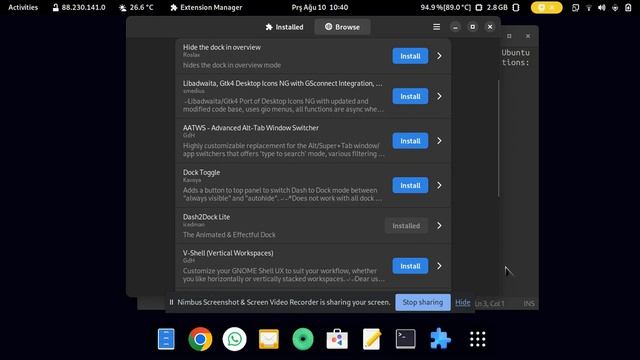This screenshot has width=640, height=360.
Task: Select the Dash2Dock Lite extension title
Action: pyautogui.click(x=206, y=217)
